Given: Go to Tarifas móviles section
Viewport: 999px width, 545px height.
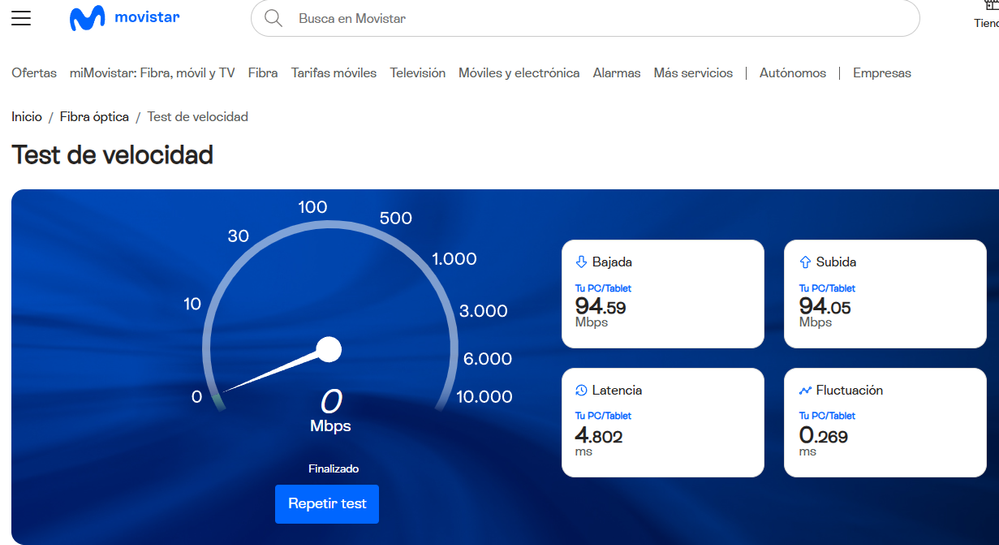Looking at the screenshot, I should [334, 73].
